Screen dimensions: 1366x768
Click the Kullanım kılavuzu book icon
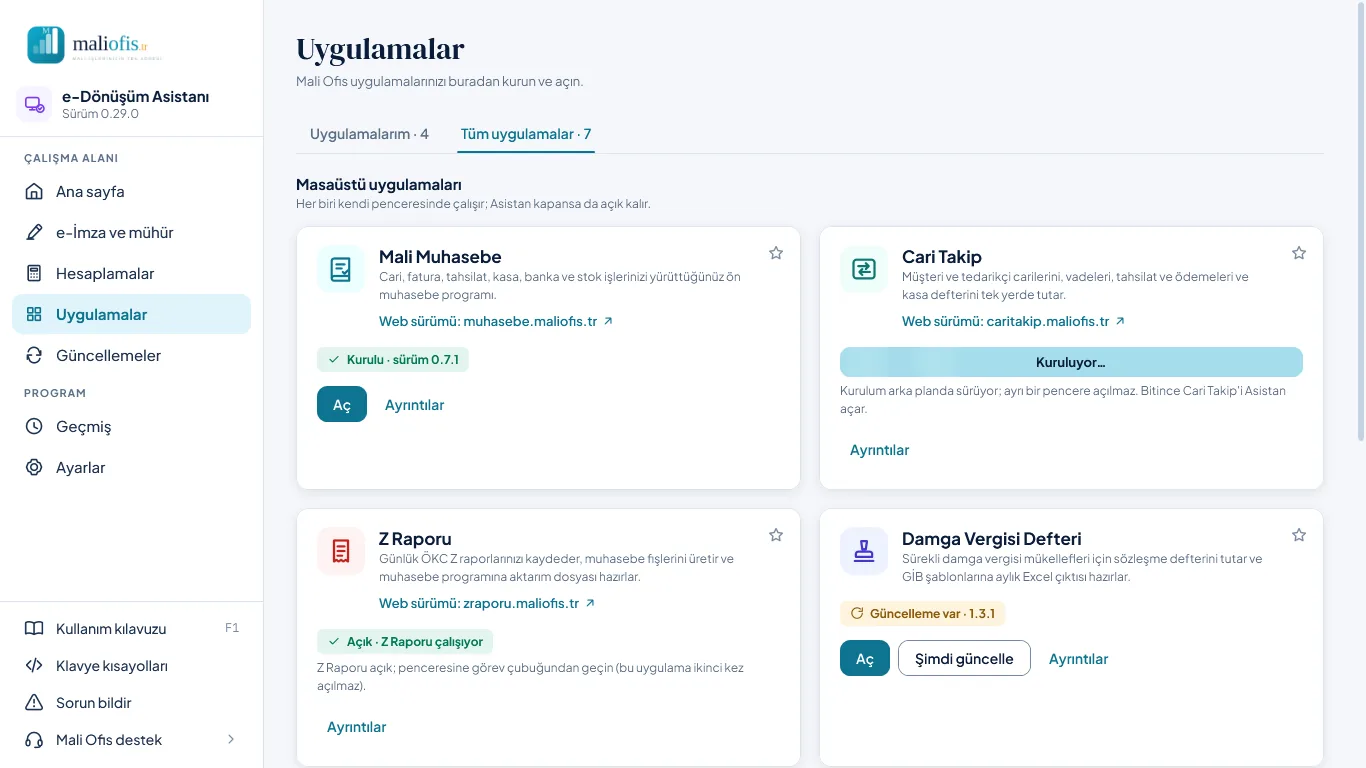point(34,629)
